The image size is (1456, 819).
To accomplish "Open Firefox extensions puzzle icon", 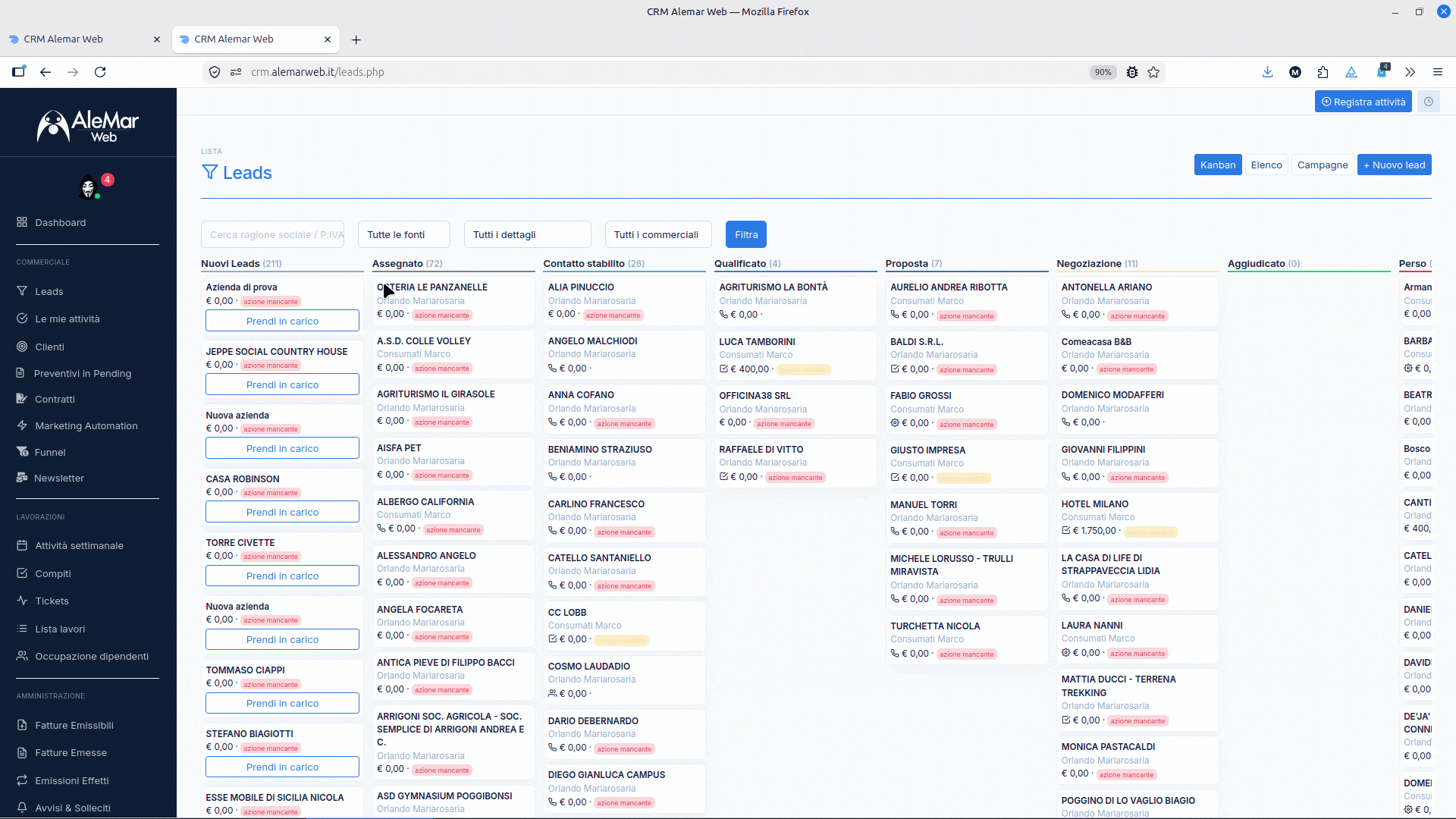I will pyautogui.click(x=1323, y=72).
